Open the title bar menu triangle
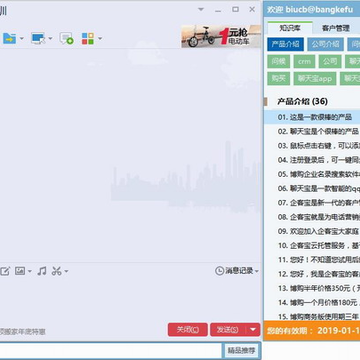The height and width of the screenshot is (360, 360). (x=201, y=9)
